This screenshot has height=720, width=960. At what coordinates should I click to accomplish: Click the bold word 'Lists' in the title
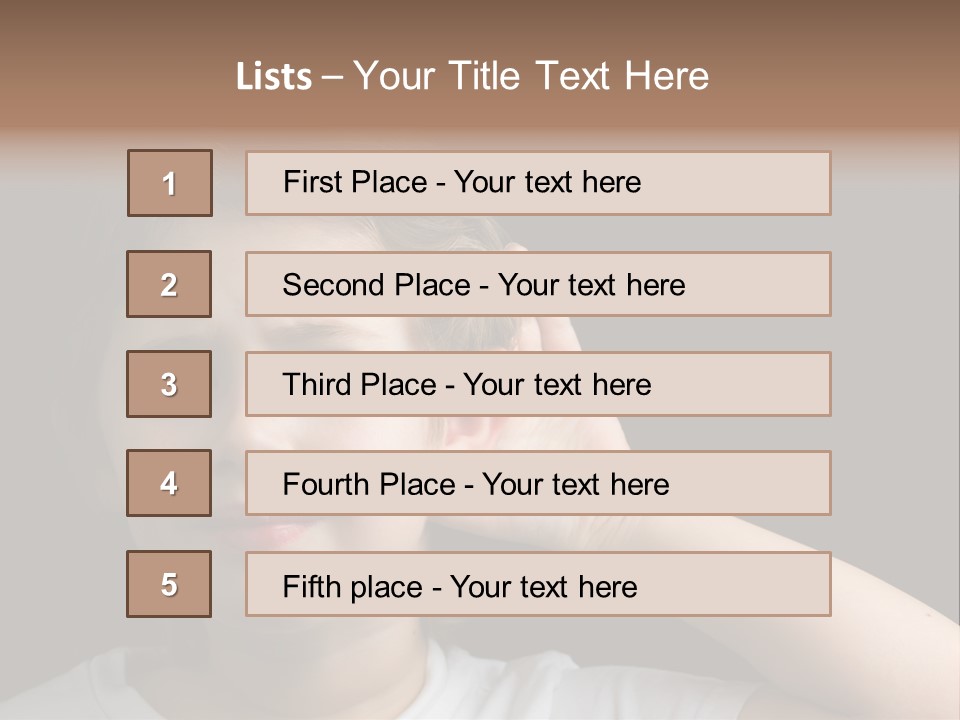[274, 77]
